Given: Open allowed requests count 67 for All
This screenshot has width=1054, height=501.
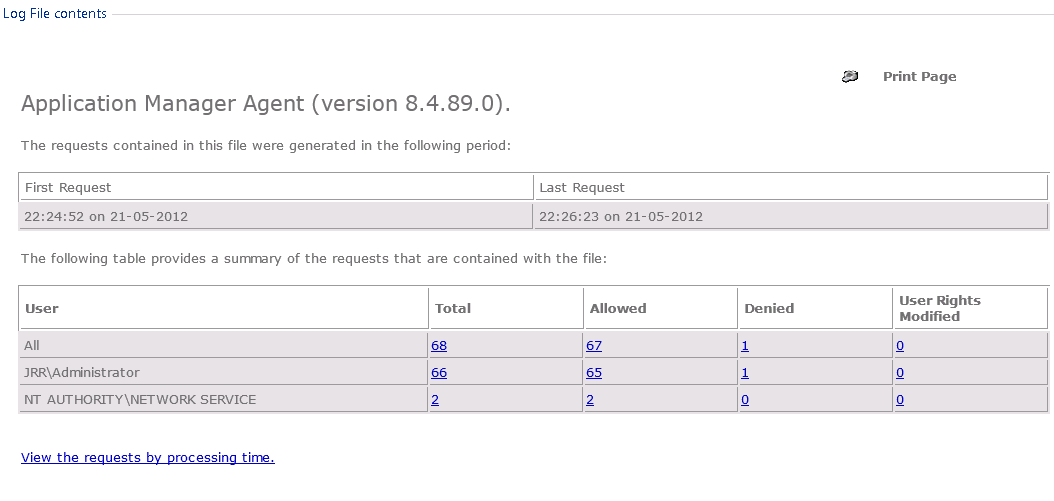Looking at the screenshot, I should click(x=594, y=346).
